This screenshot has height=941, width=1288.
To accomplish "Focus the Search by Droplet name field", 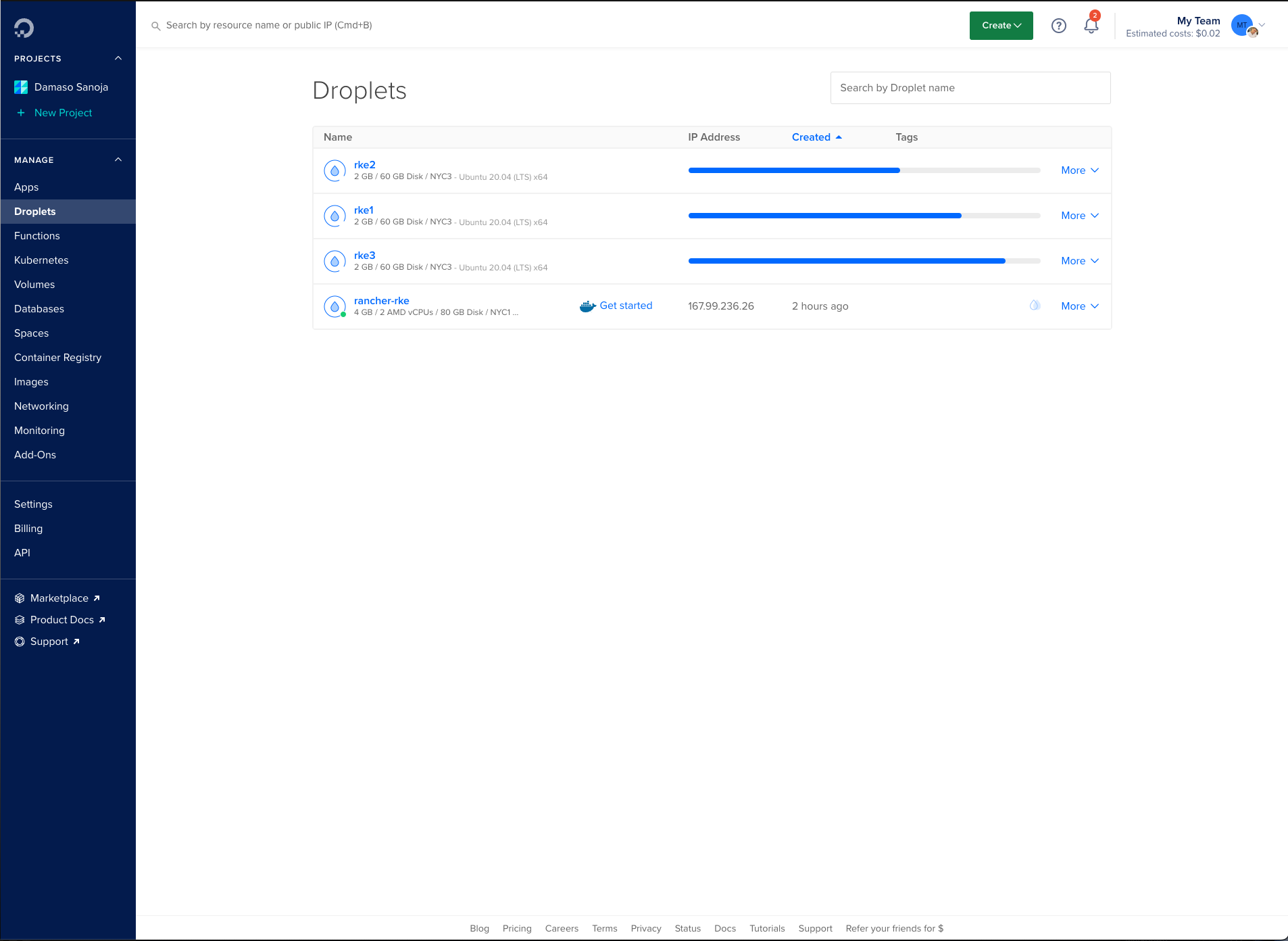I will [970, 88].
